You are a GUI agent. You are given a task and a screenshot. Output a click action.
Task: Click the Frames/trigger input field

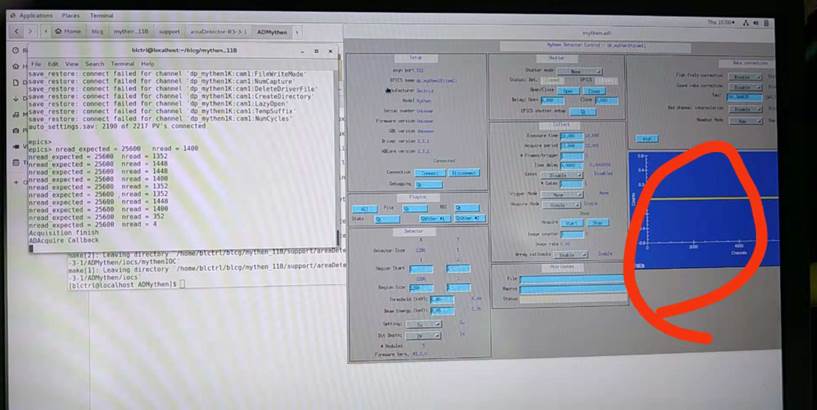point(572,156)
